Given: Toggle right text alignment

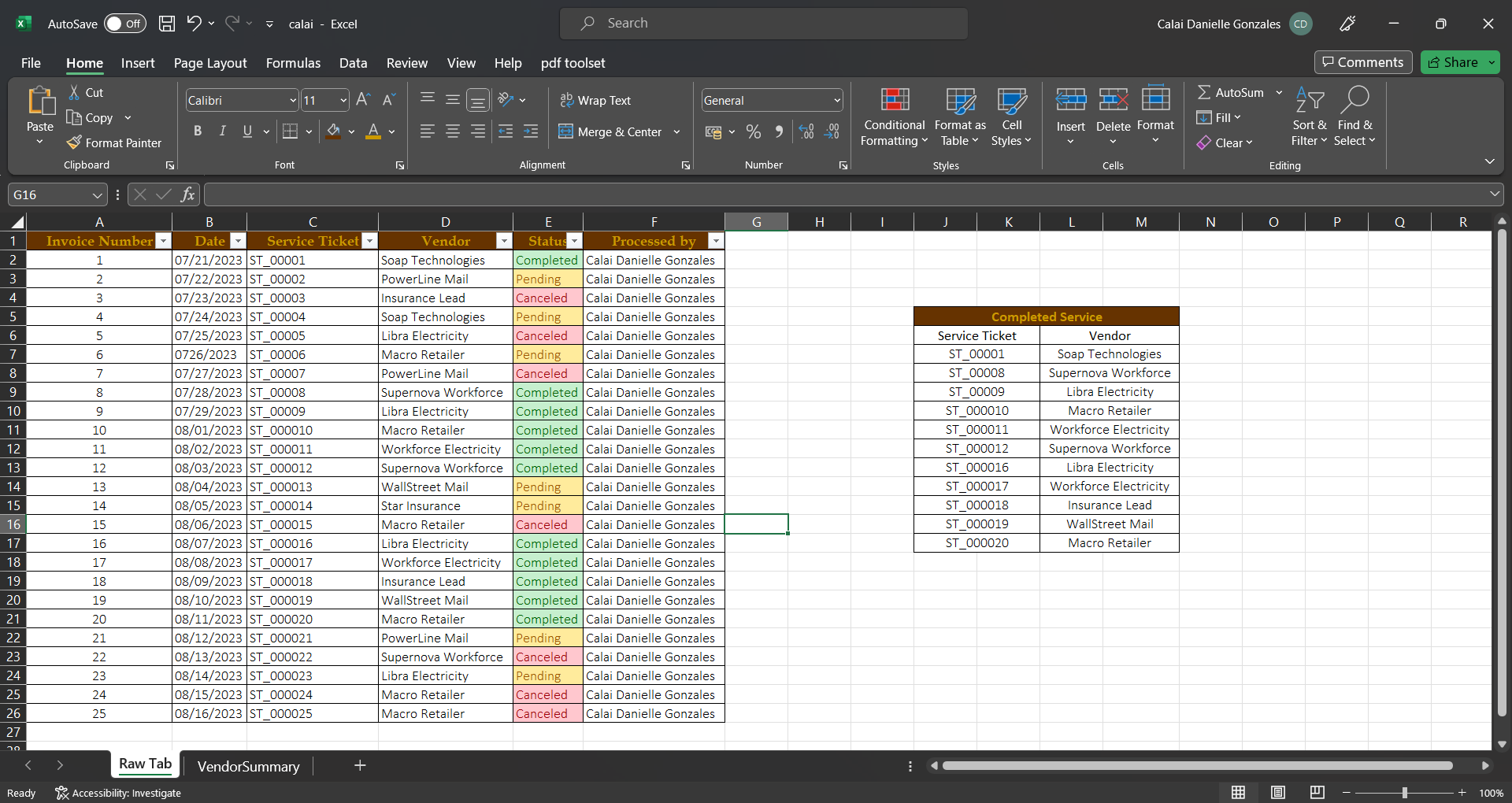Looking at the screenshot, I should [x=478, y=131].
